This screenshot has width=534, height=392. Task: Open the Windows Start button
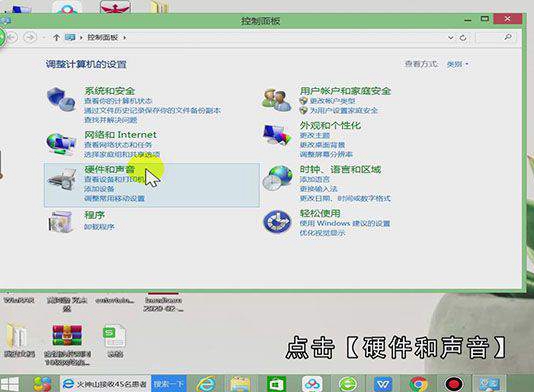pos(10,384)
